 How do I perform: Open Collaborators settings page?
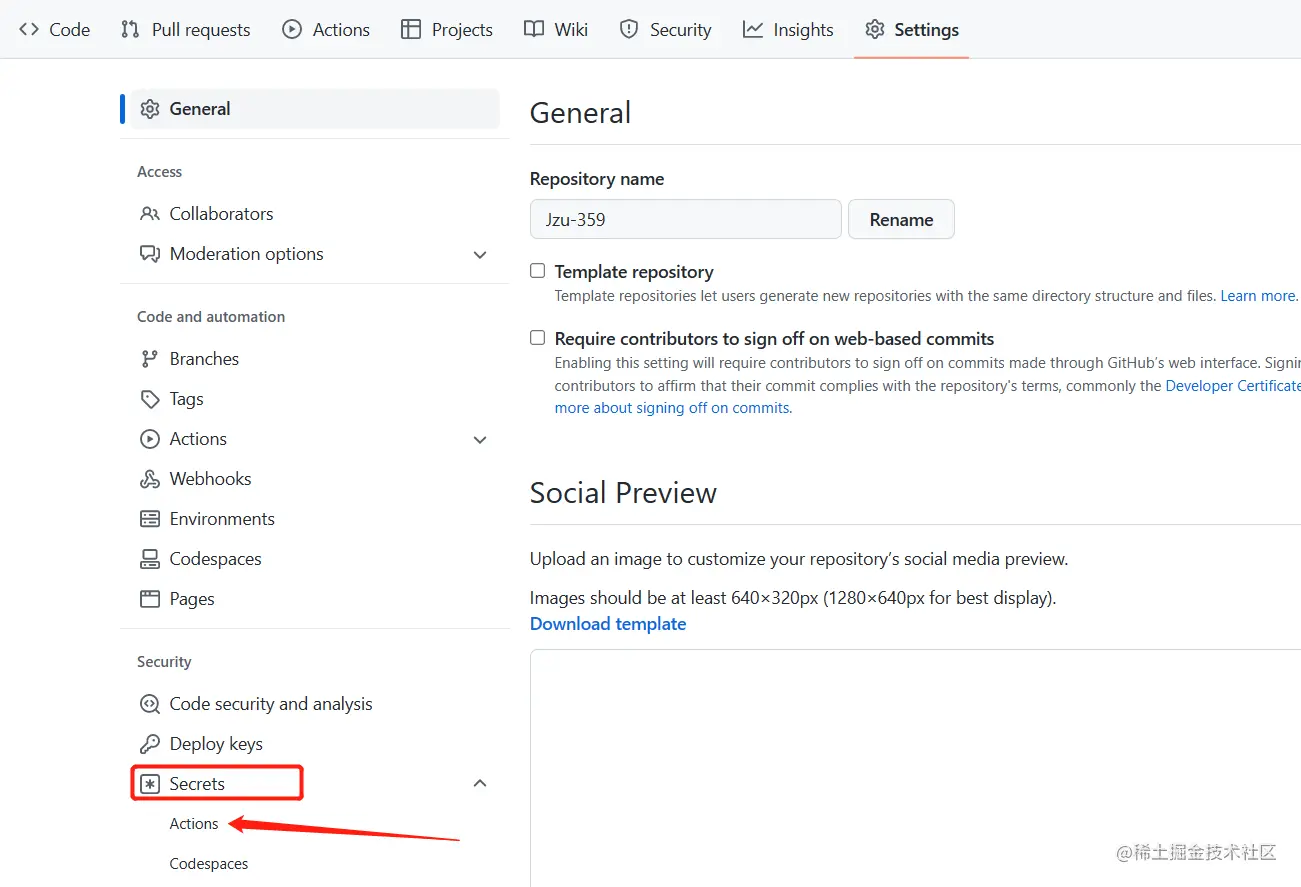click(x=221, y=214)
